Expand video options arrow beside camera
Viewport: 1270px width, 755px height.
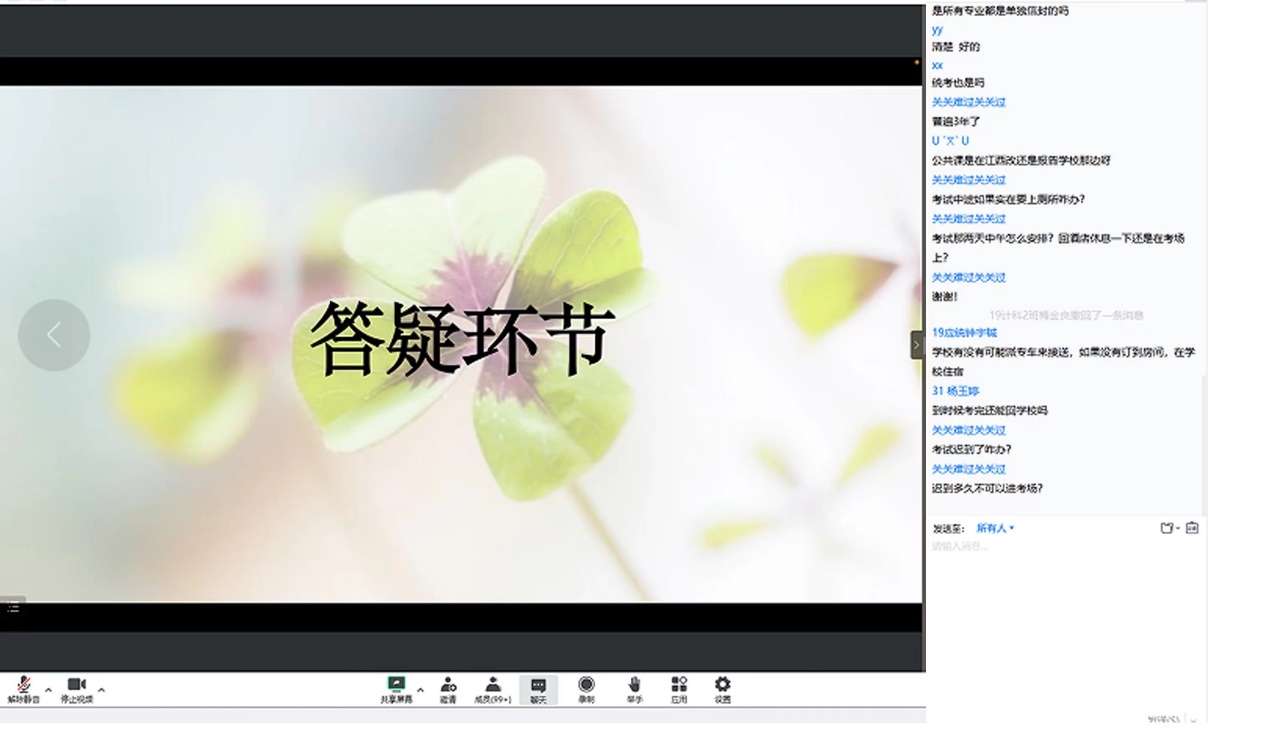101,689
